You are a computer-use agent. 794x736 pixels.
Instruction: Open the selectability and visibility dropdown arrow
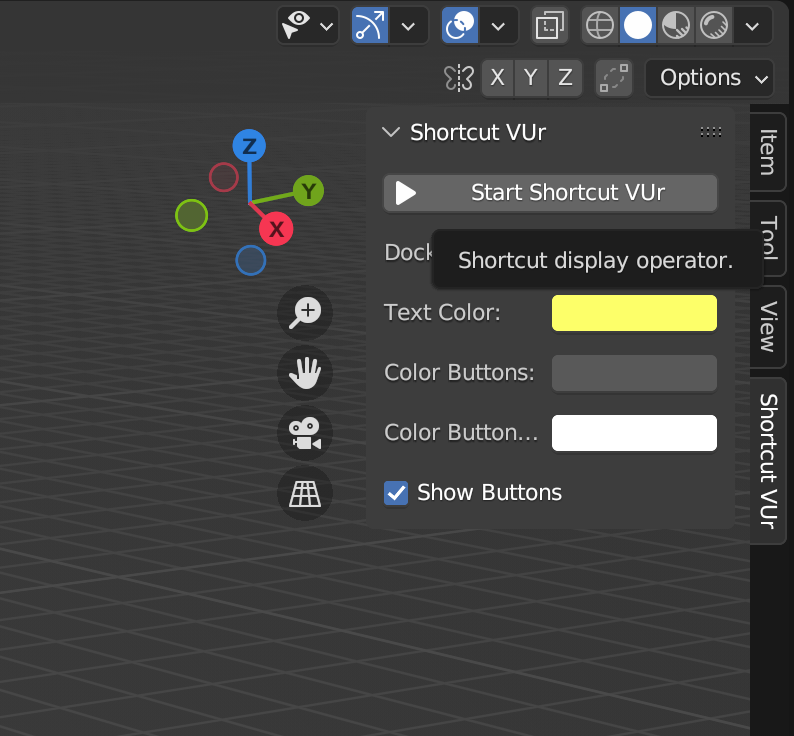click(327, 26)
